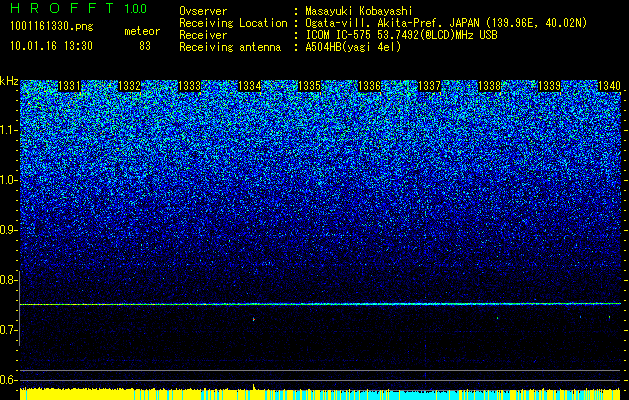Select the filename 1001161330.png

pyautogui.click(x=52, y=26)
